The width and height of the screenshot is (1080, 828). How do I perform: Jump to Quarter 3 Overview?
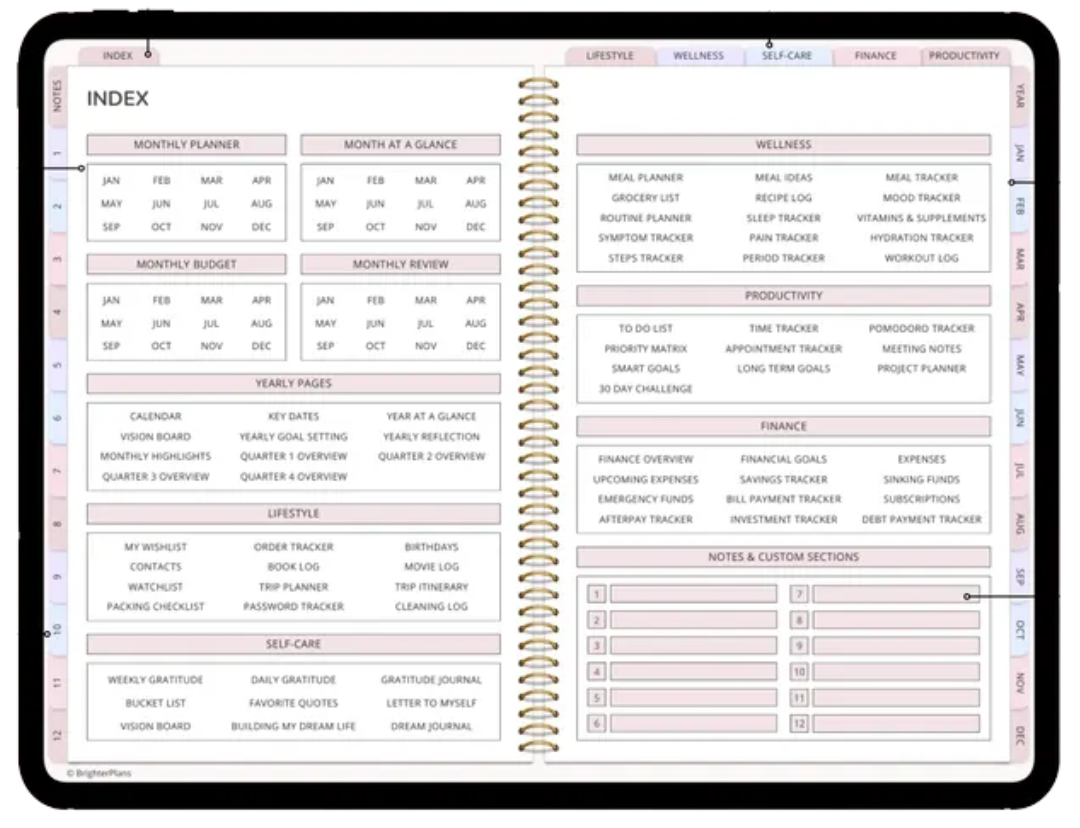pyautogui.click(x=155, y=477)
